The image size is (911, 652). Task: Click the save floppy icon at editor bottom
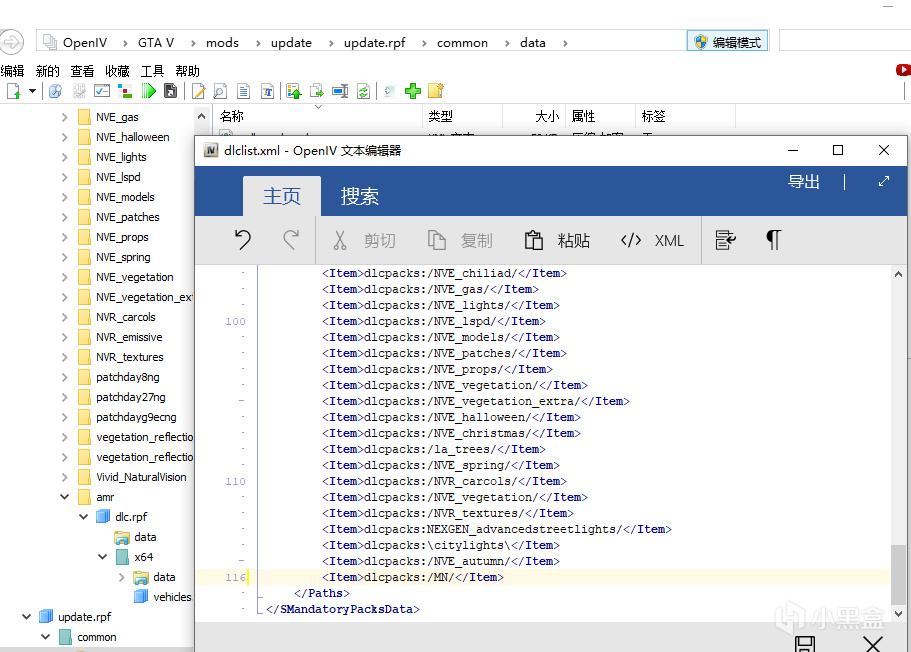click(805, 644)
